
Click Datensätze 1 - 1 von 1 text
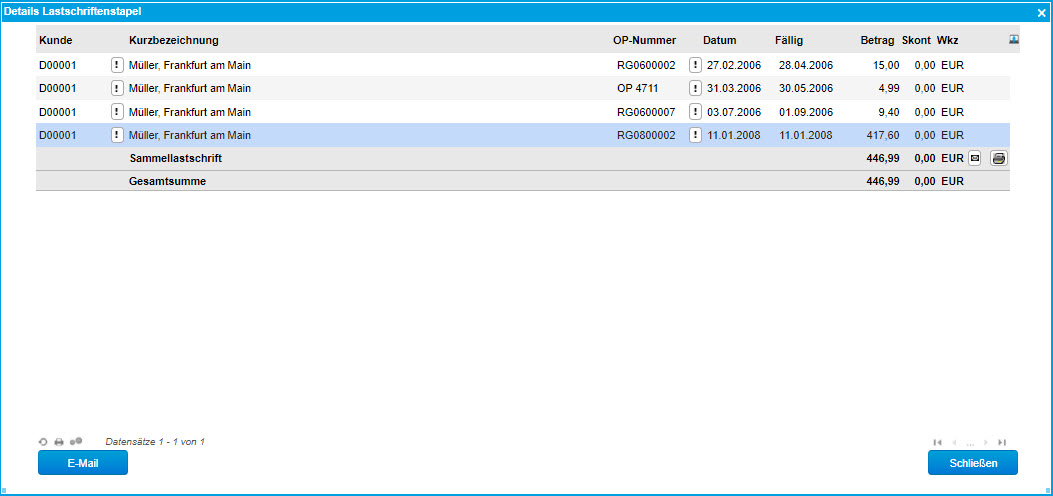pyautogui.click(x=155, y=442)
